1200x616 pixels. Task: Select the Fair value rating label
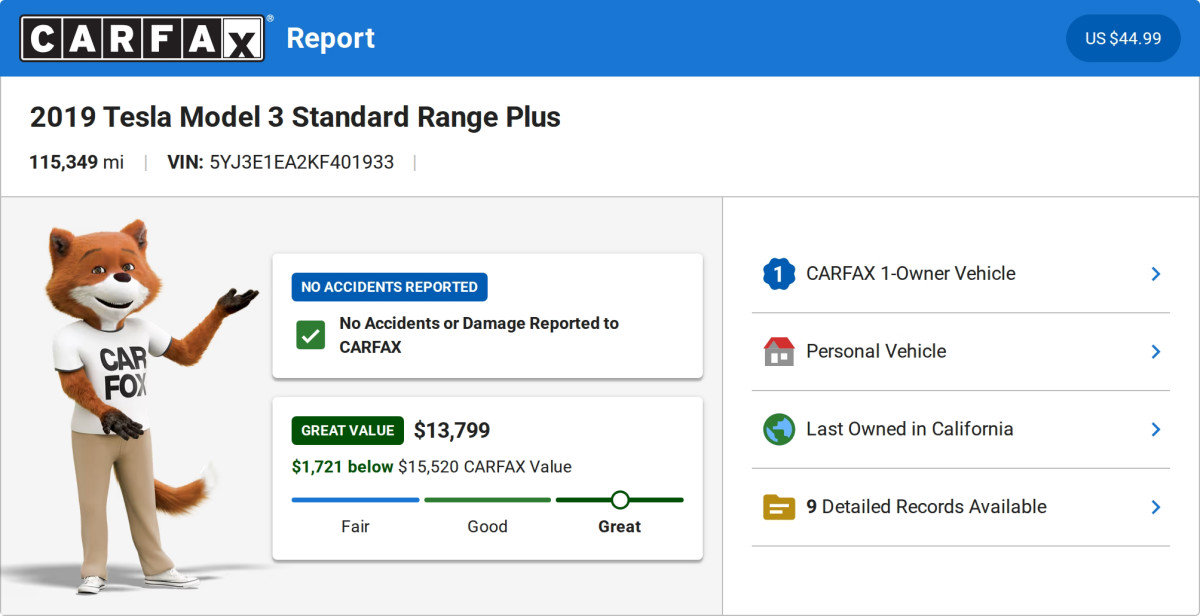pos(355,526)
